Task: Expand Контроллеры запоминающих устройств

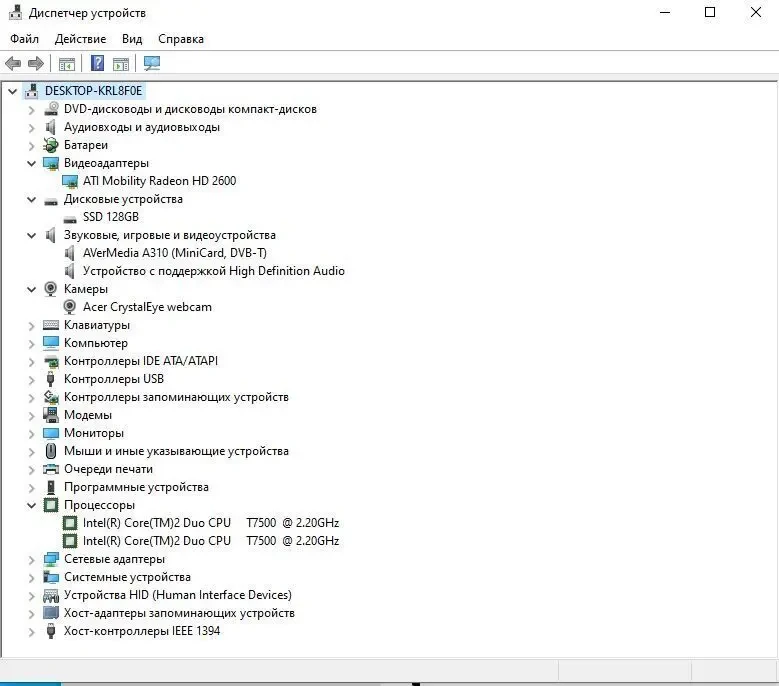Action: coord(31,398)
